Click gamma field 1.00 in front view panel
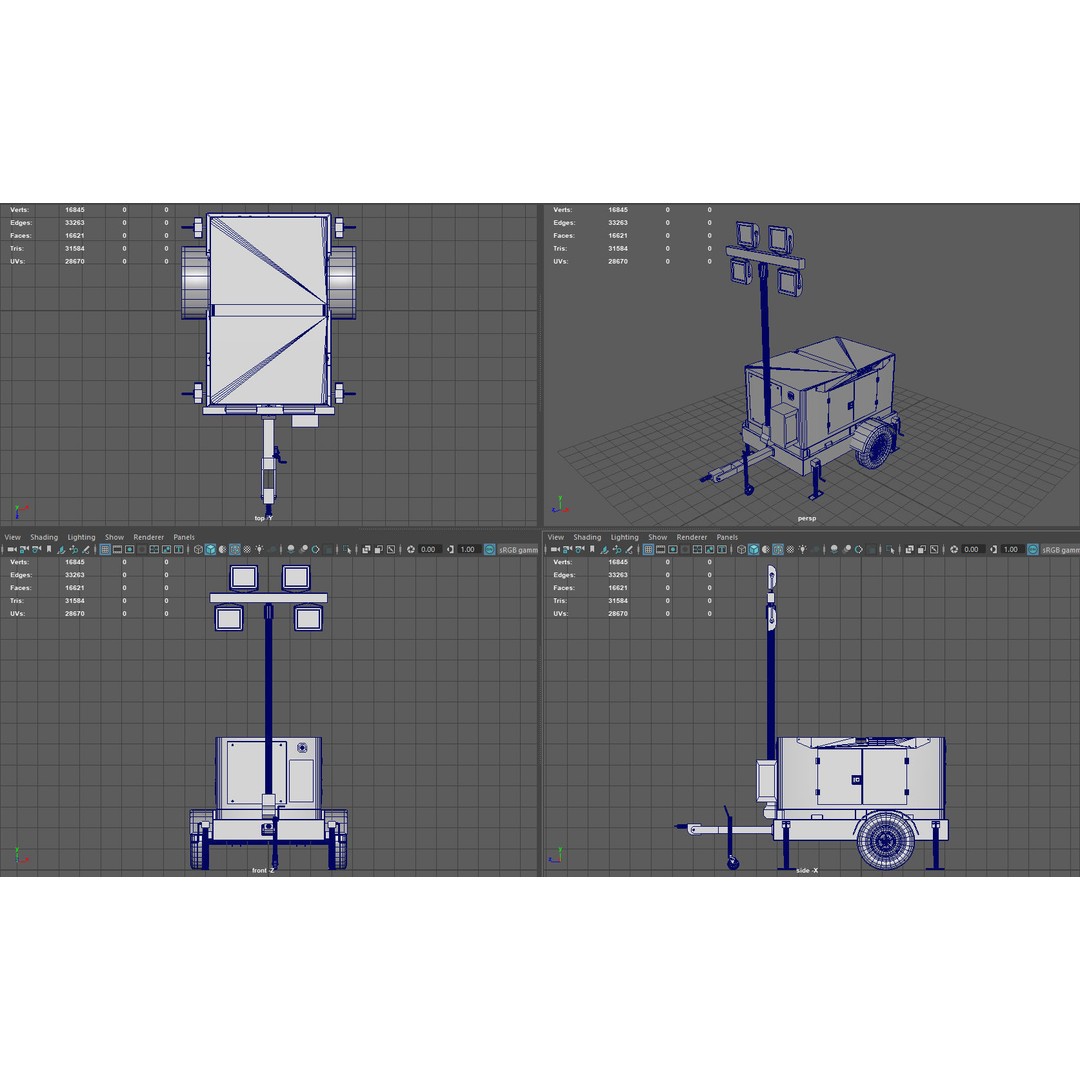This screenshot has height=1080, width=1080. point(468,549)
